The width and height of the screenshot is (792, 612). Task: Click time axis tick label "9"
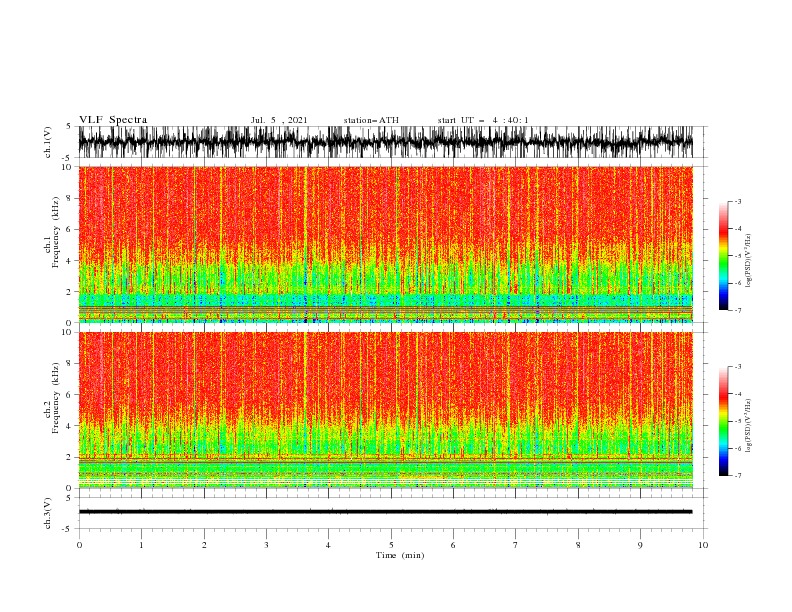tap(640, 545)
